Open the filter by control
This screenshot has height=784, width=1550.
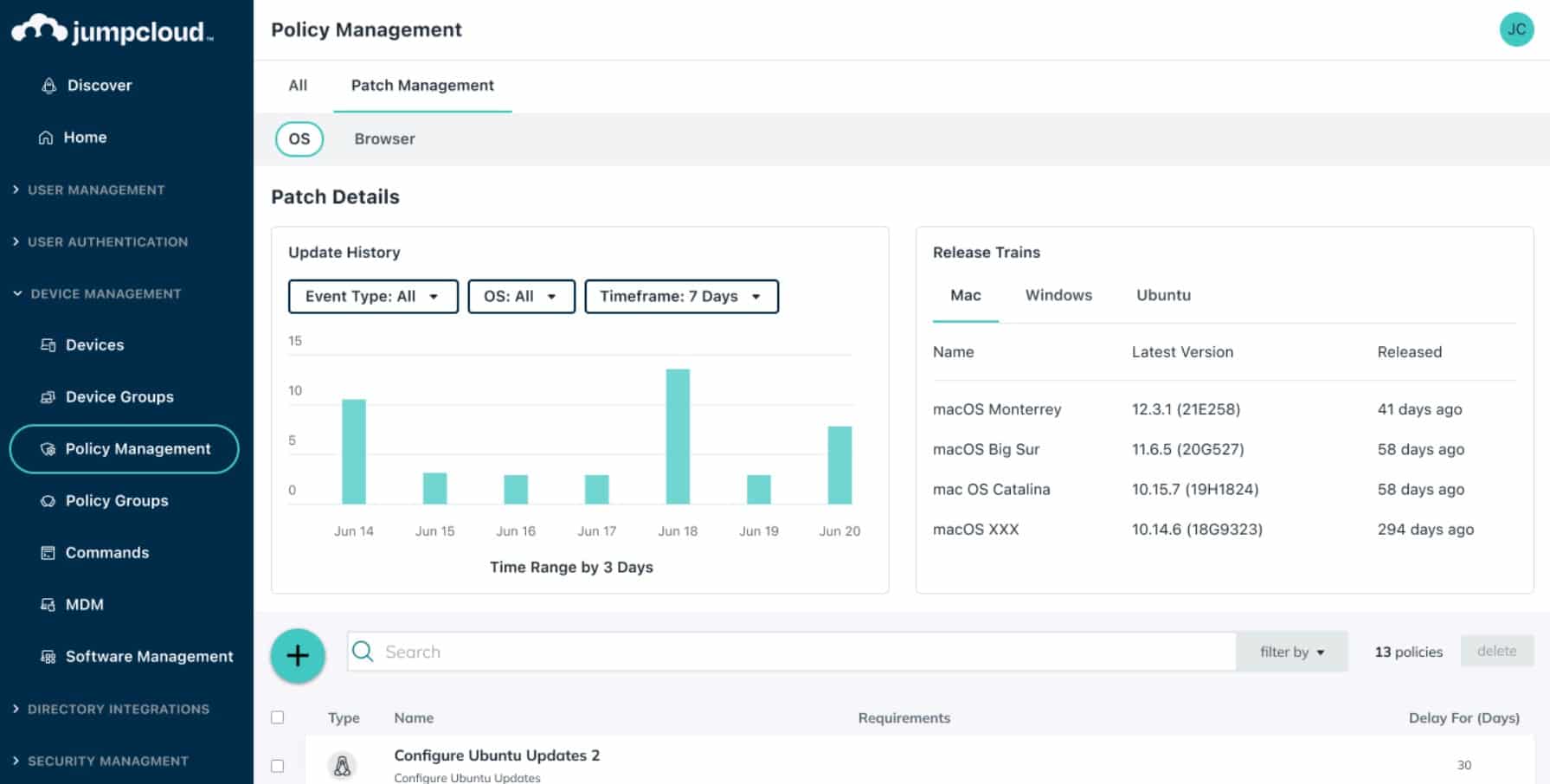(x=1290, y=652)
